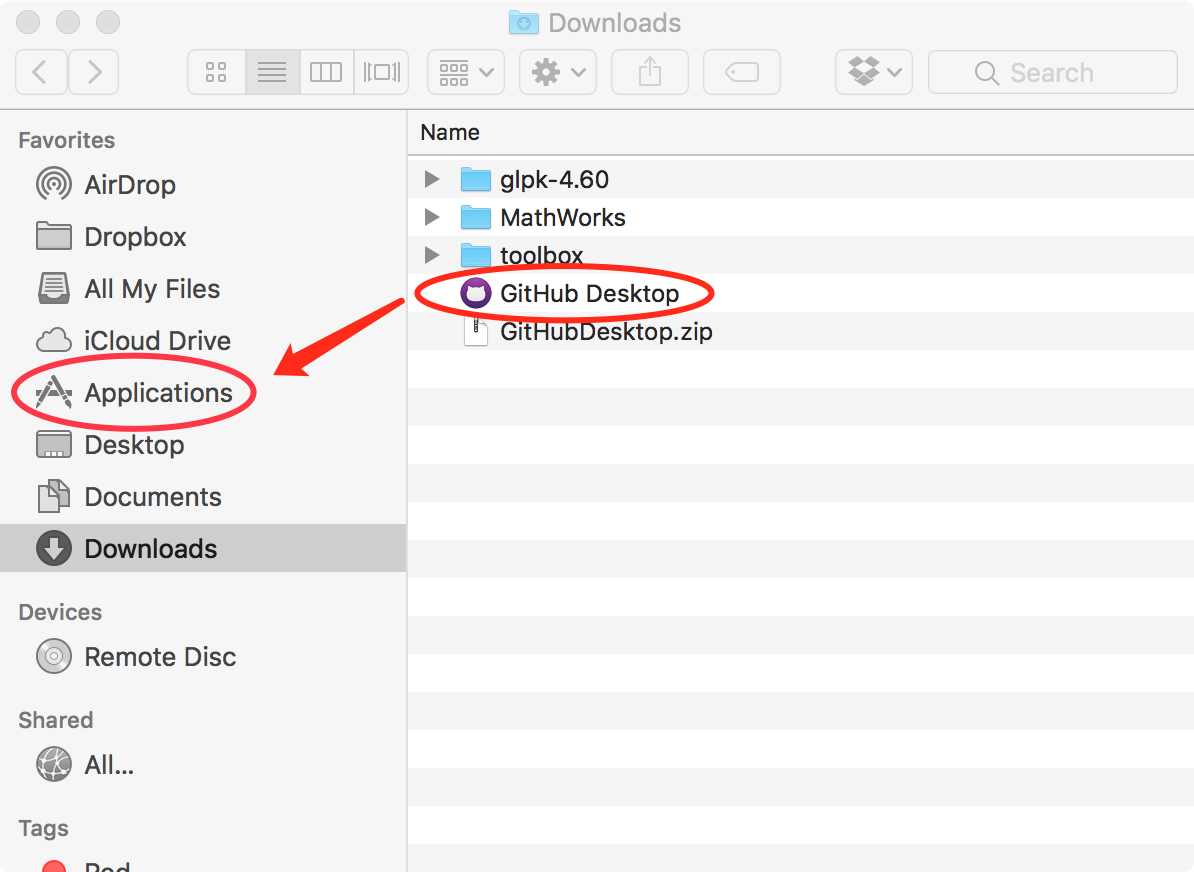Click the Favorites section header
Image resolution: width=1194 pixels, height=872 pixels.
(x=67, y=140)
